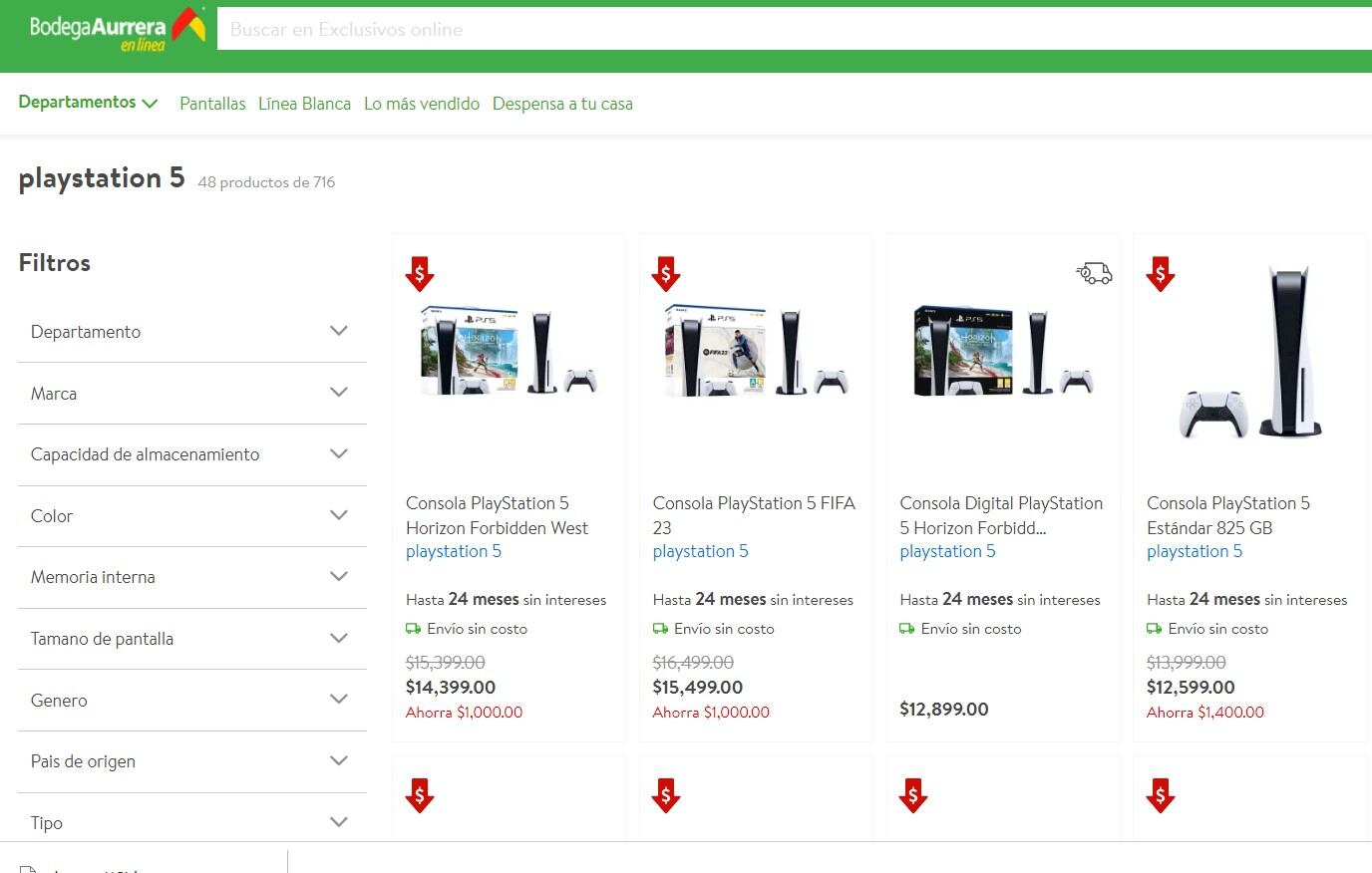This screenshot has height=873, width=1372.
Task: Open Despensa a tu casa section
Action: coord(562,103)
